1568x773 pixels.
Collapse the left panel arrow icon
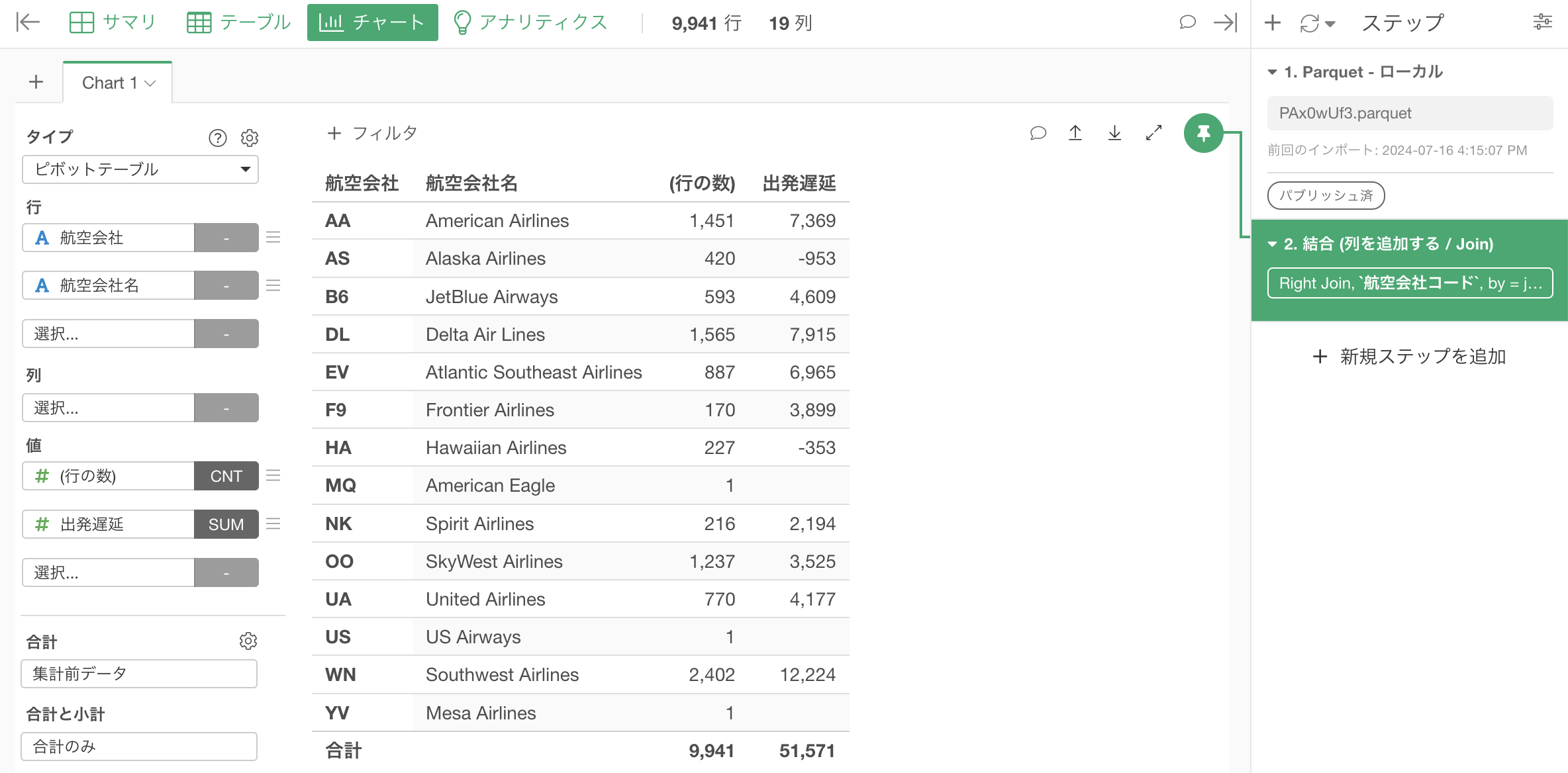pos(28,23)
